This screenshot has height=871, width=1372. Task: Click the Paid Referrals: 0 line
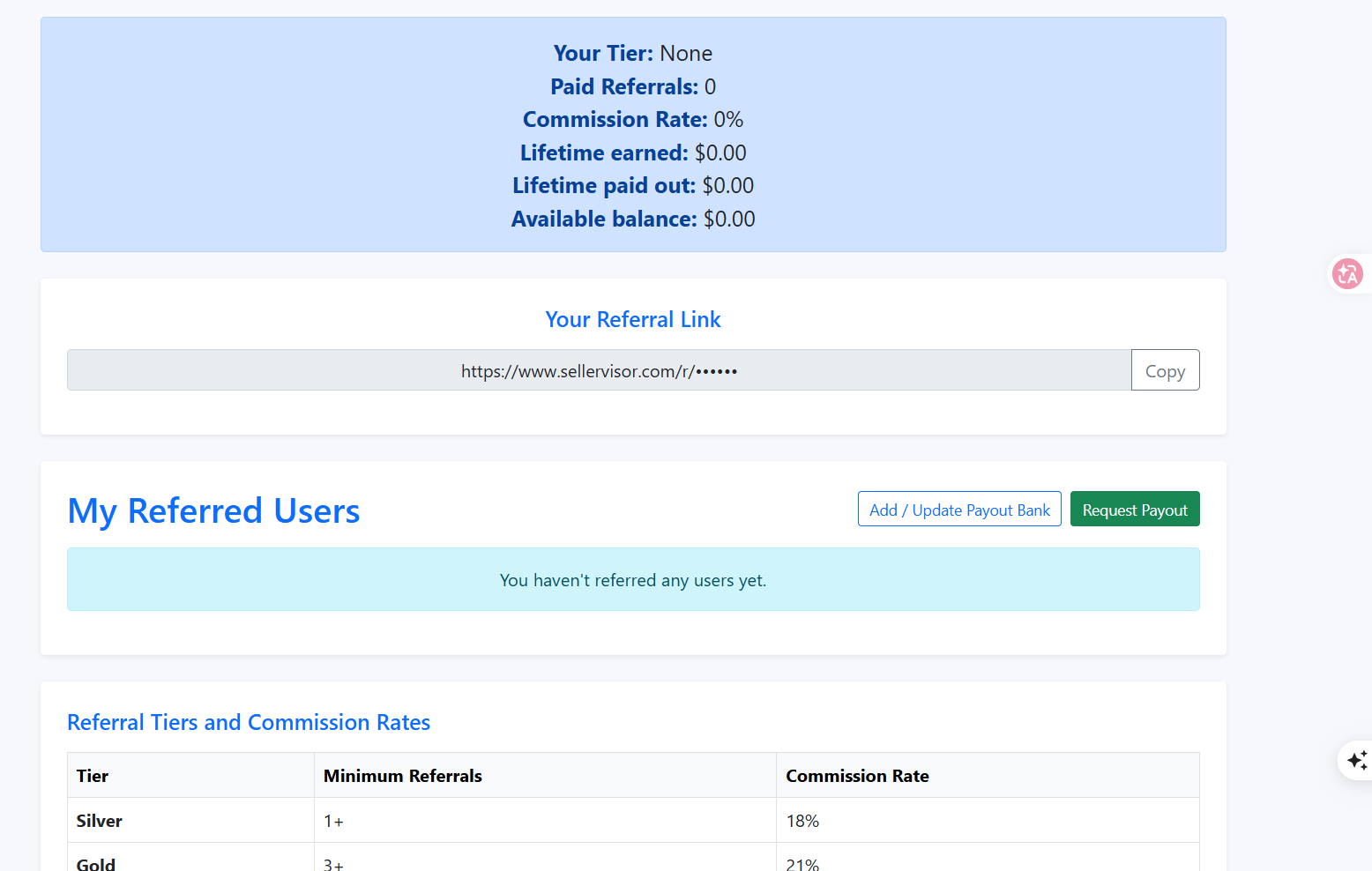tap(633, 86)
